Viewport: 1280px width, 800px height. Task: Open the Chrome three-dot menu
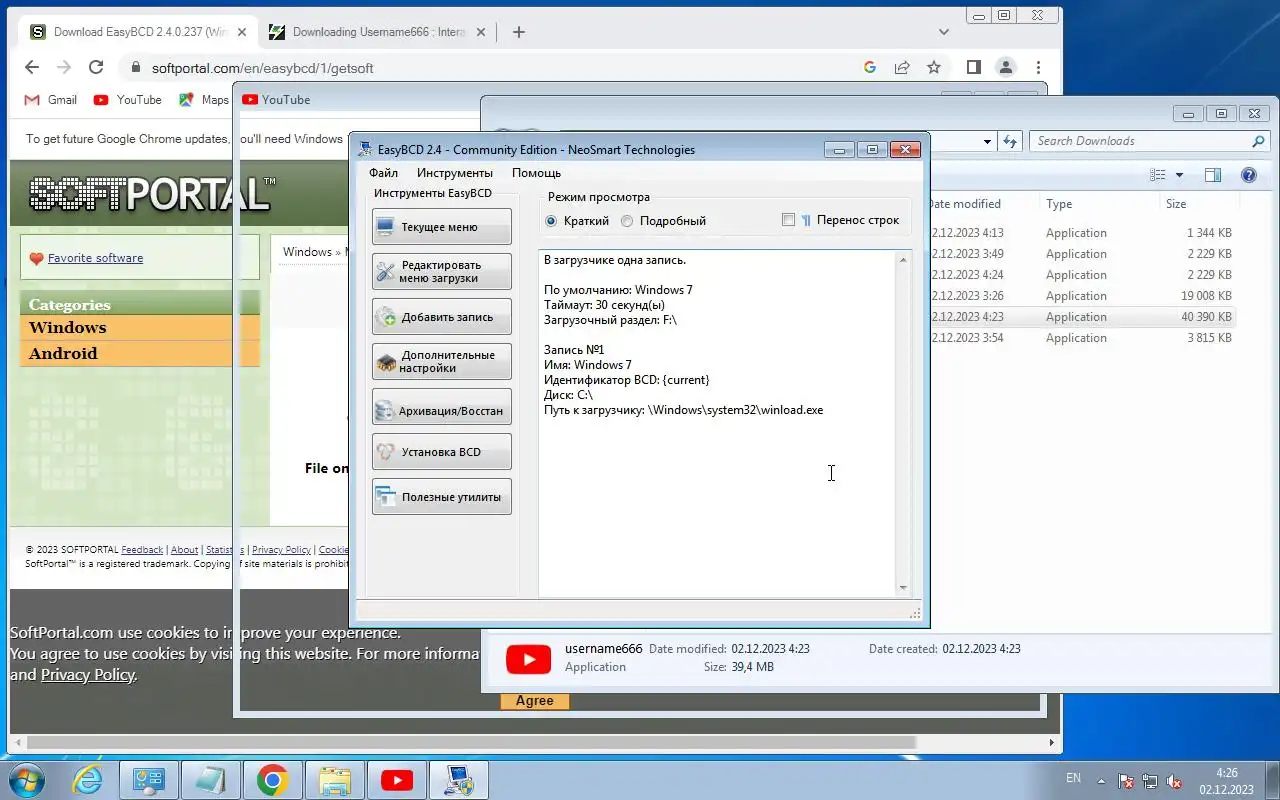click(1039, 68)
